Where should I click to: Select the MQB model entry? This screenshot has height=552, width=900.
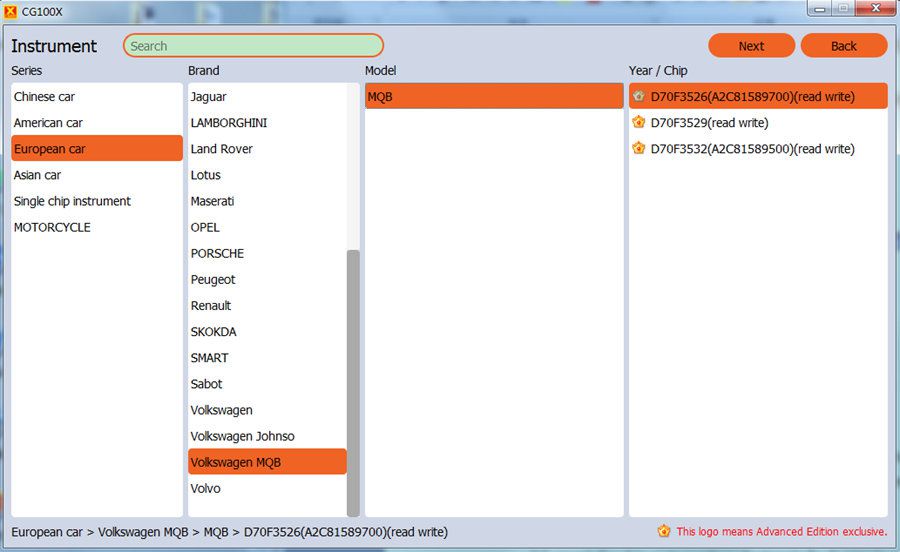pos(494,97)
